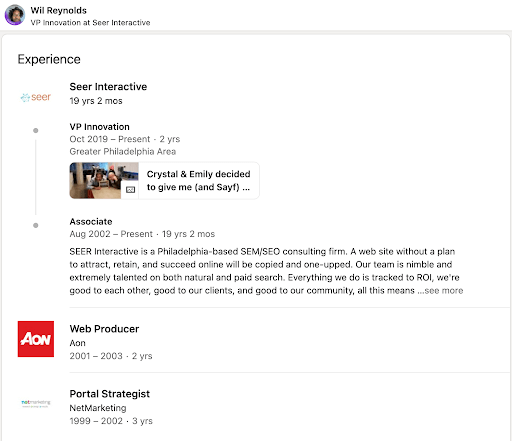Open the Seer Interactive company title
The height and width of the screenshot is (441, 512).
(x=108, y=87)
